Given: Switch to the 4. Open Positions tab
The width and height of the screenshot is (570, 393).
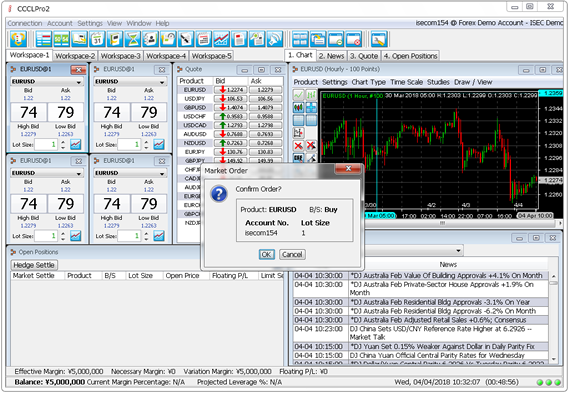Looking at the screenshot, I should tap(410, 56).
